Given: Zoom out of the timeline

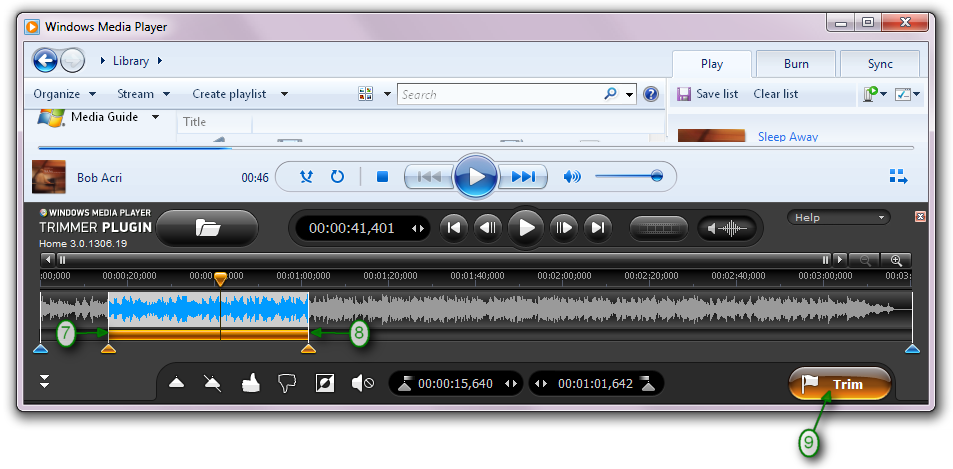Looking at the screenshot, I should pyautogui.click(x=864, y=260).
